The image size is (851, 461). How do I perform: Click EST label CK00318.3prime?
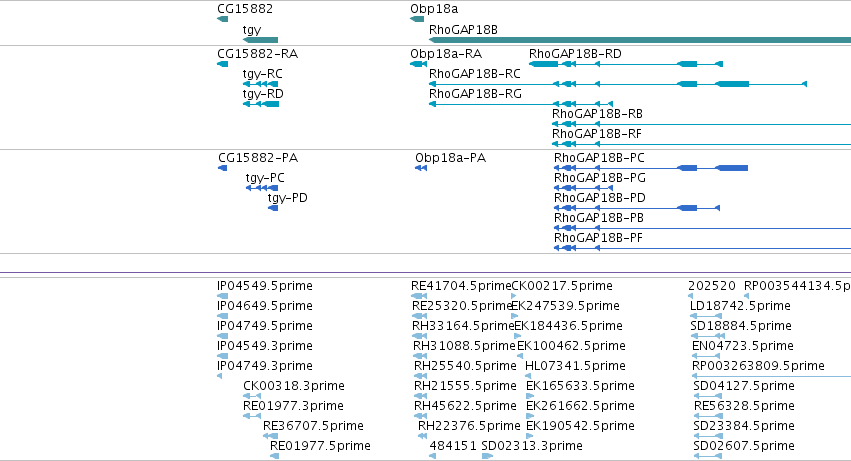click(294, 387)
